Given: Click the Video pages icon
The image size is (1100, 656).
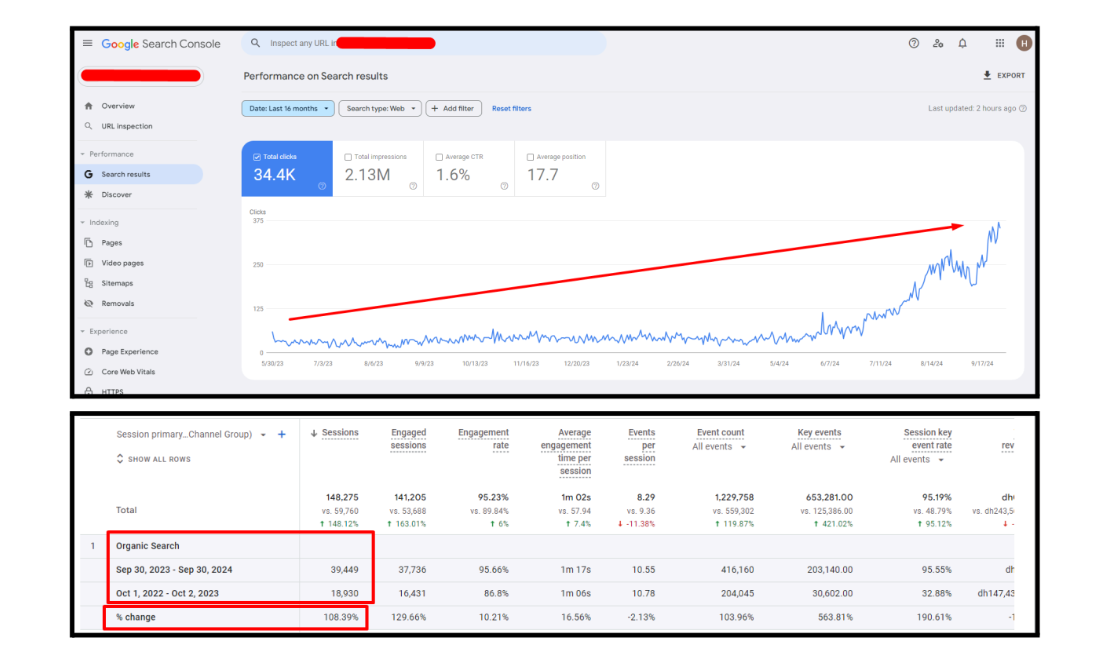Looking at the screenshot, I should [88, 263].
